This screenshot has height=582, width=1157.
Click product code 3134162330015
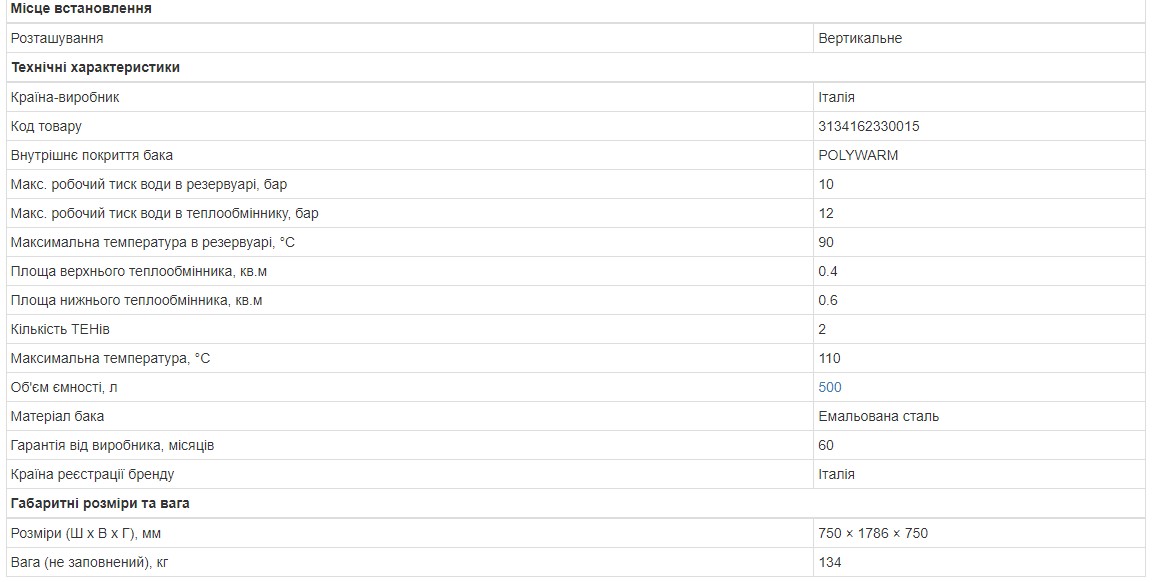pos(868,126)
